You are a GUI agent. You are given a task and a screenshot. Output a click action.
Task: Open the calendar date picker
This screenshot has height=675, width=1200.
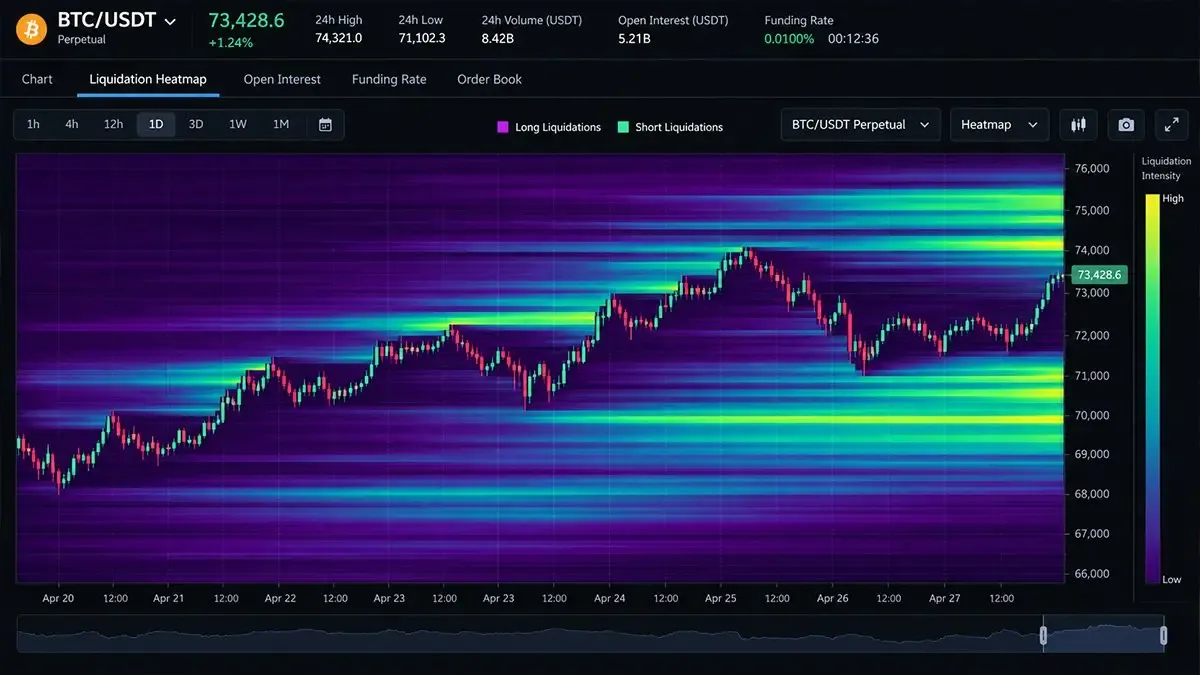click(325, 124)
